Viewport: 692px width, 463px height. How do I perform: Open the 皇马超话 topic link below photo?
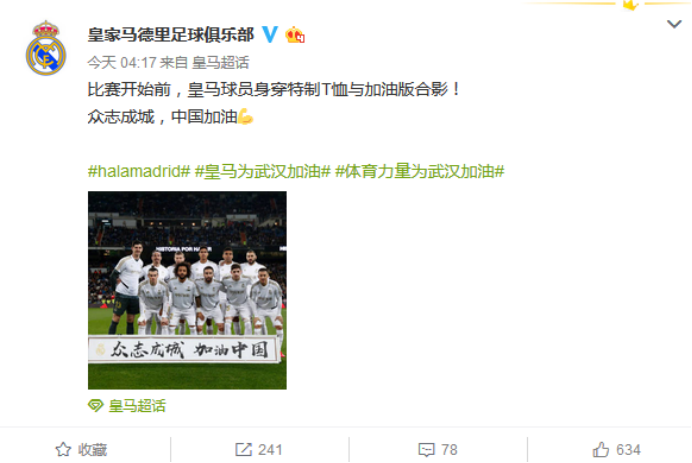pos(137,406)
